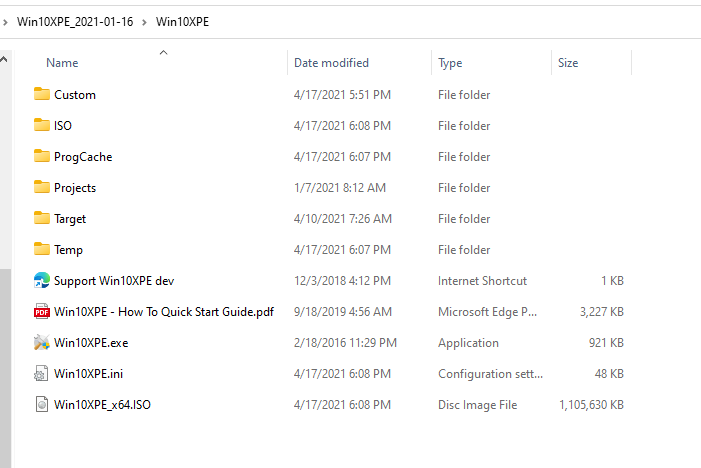The image size is (701, 468).
Task: Click the 'Configuration sett...' type cell
Action: pyautogui.click(x=490, y=374)
